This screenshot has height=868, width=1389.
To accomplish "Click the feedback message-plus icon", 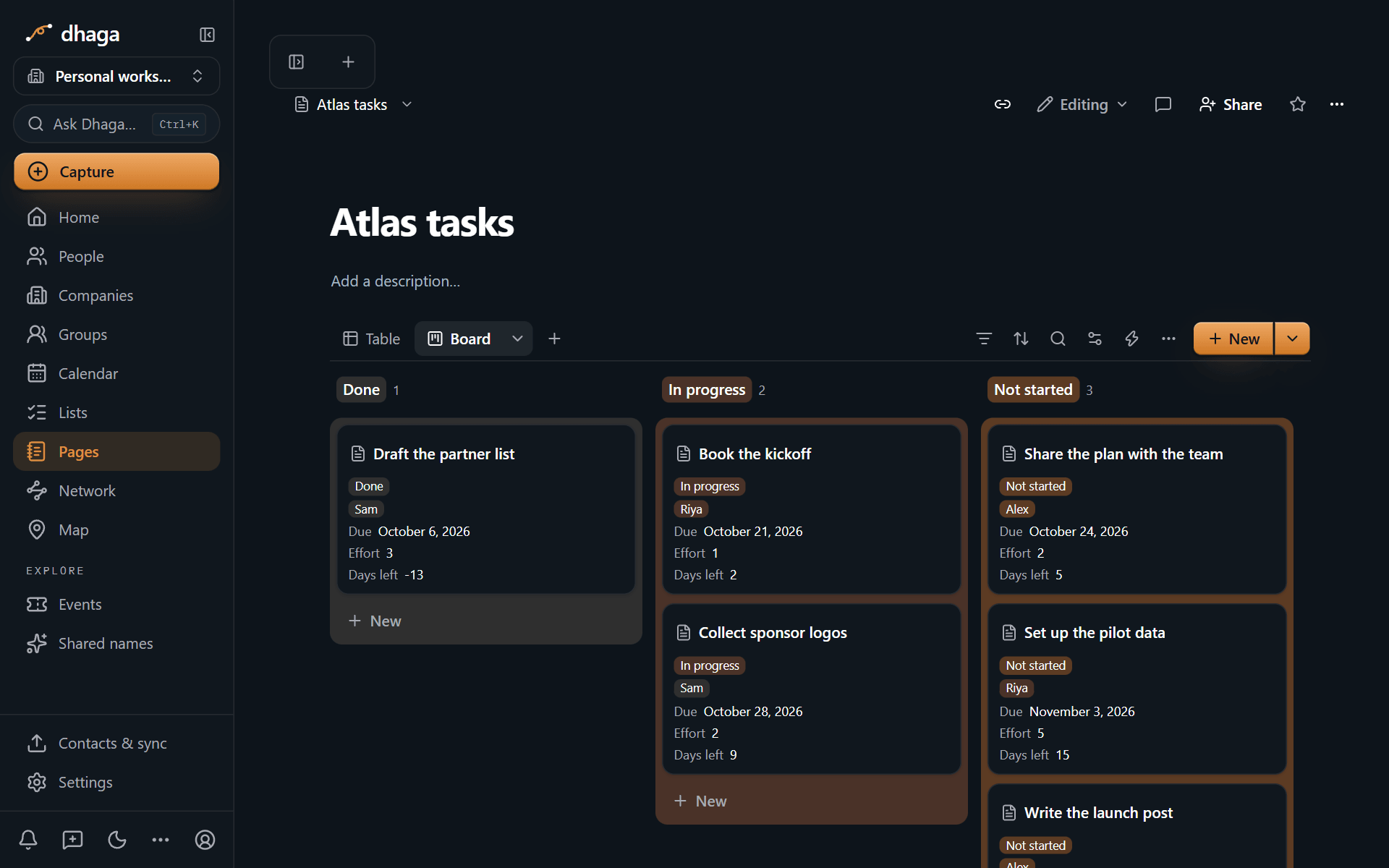I will (x=72, y=840).
